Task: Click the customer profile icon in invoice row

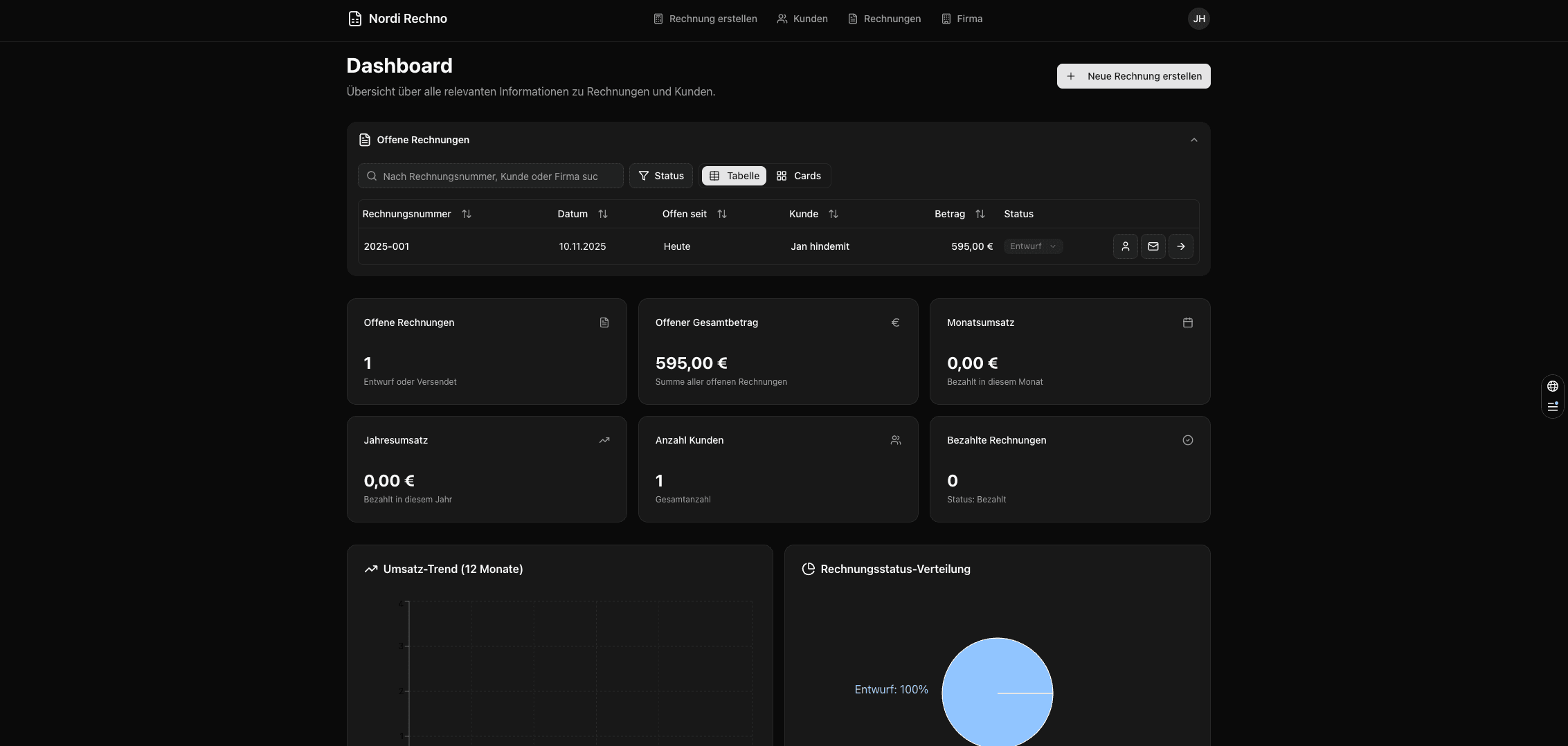Action: pyautogui.click(x=1125, y=246)
